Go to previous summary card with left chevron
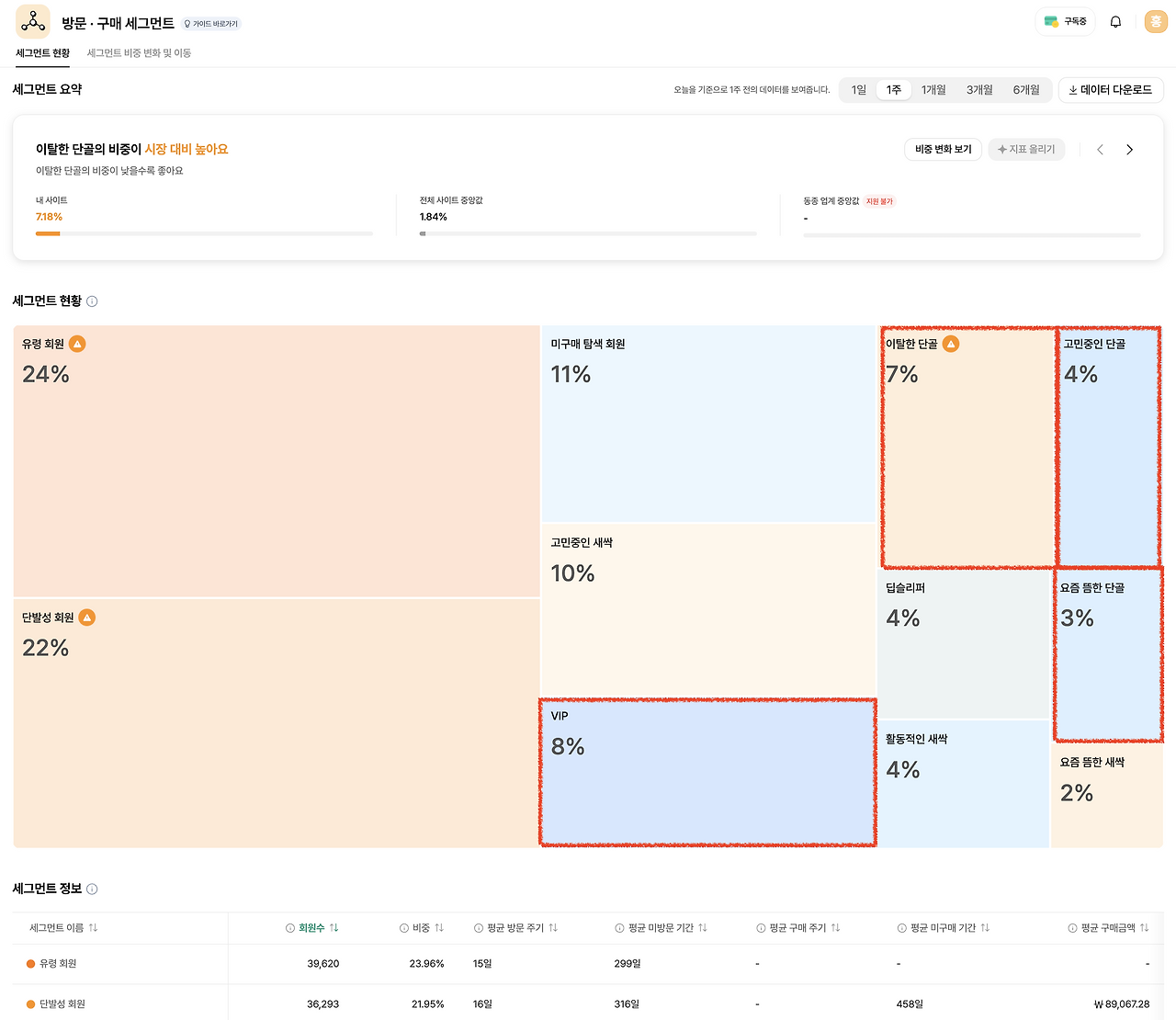 [1100, 150]
